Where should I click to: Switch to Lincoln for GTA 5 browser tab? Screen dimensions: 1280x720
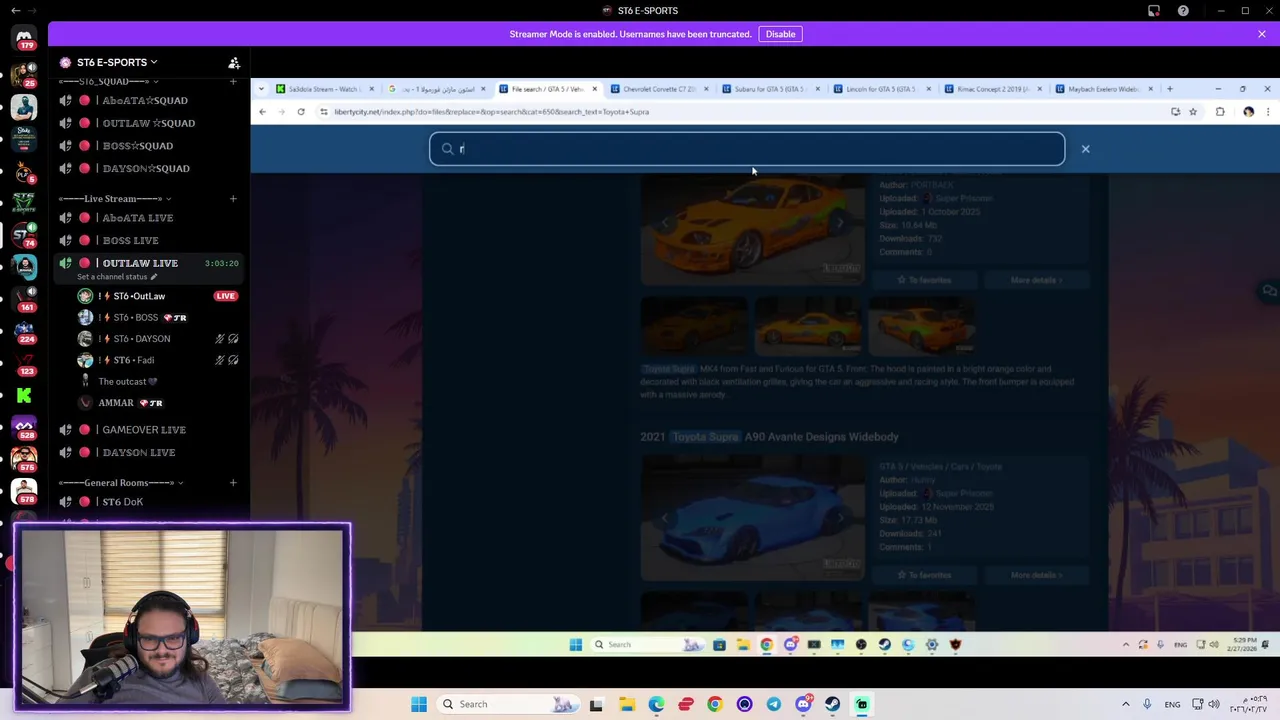pos(878,89)
